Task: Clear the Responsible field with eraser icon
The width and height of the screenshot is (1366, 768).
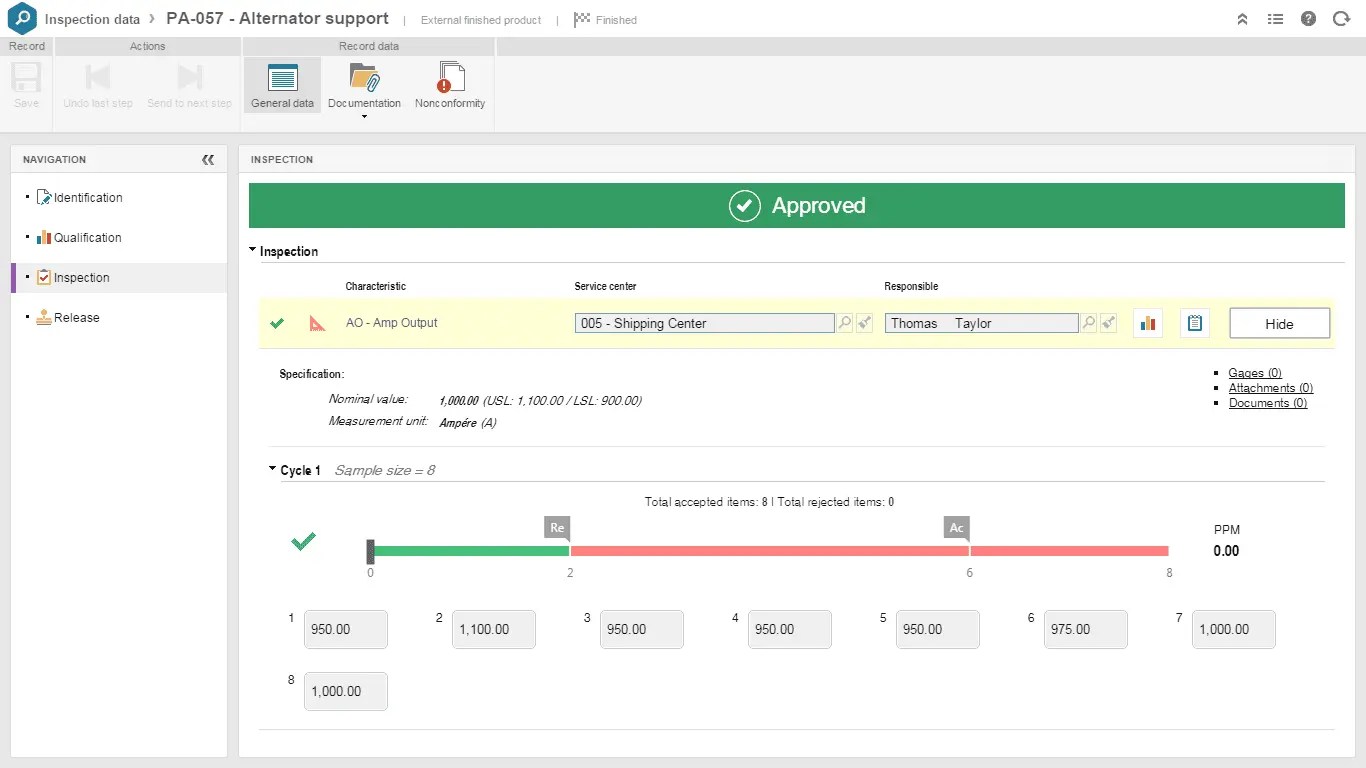Action: [1108, 323]
